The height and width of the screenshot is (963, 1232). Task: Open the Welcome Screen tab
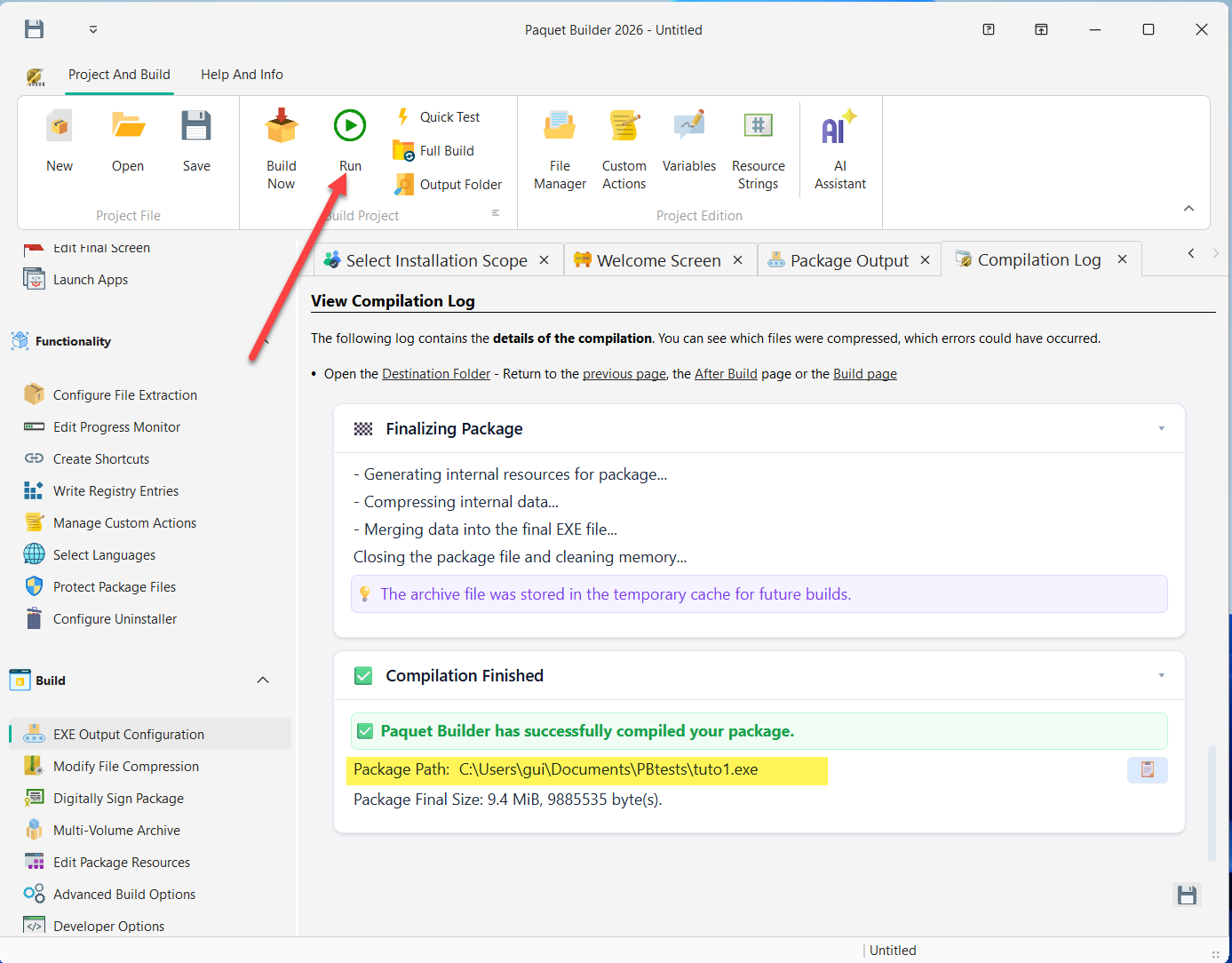click(658, 259)
